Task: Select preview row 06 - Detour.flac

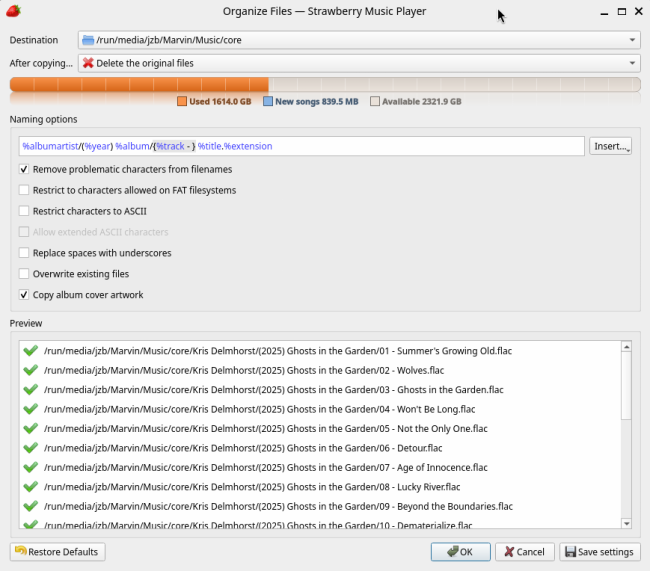Action: [x=320, y=448]
